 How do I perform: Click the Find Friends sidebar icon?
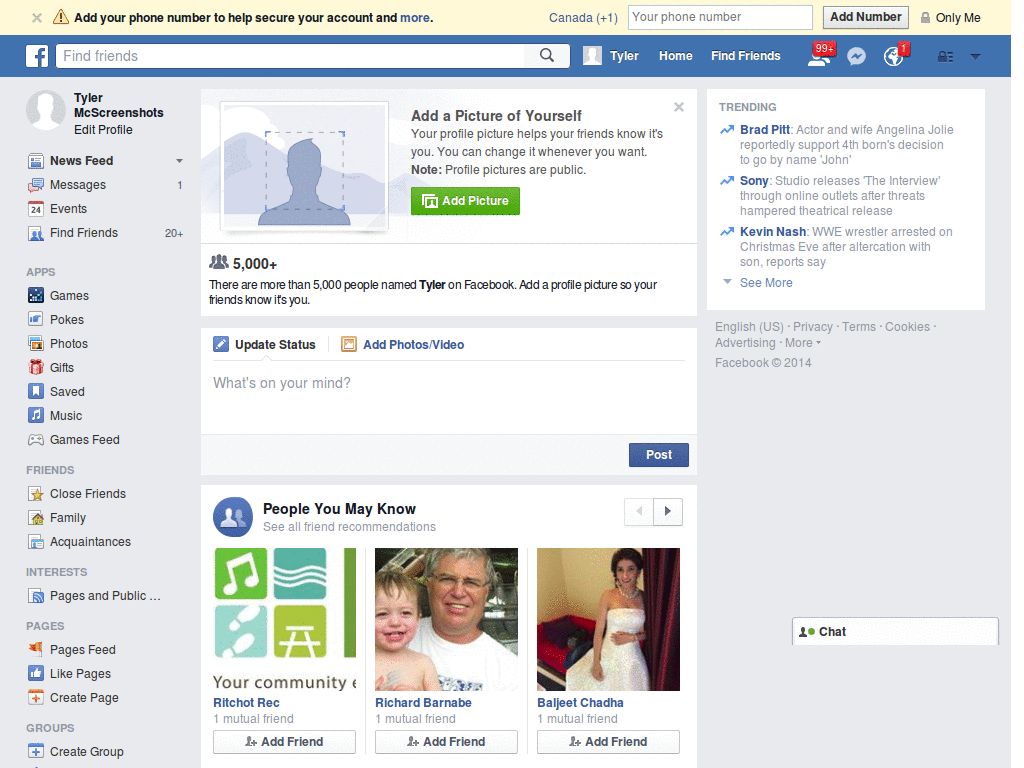click(36, 233)
